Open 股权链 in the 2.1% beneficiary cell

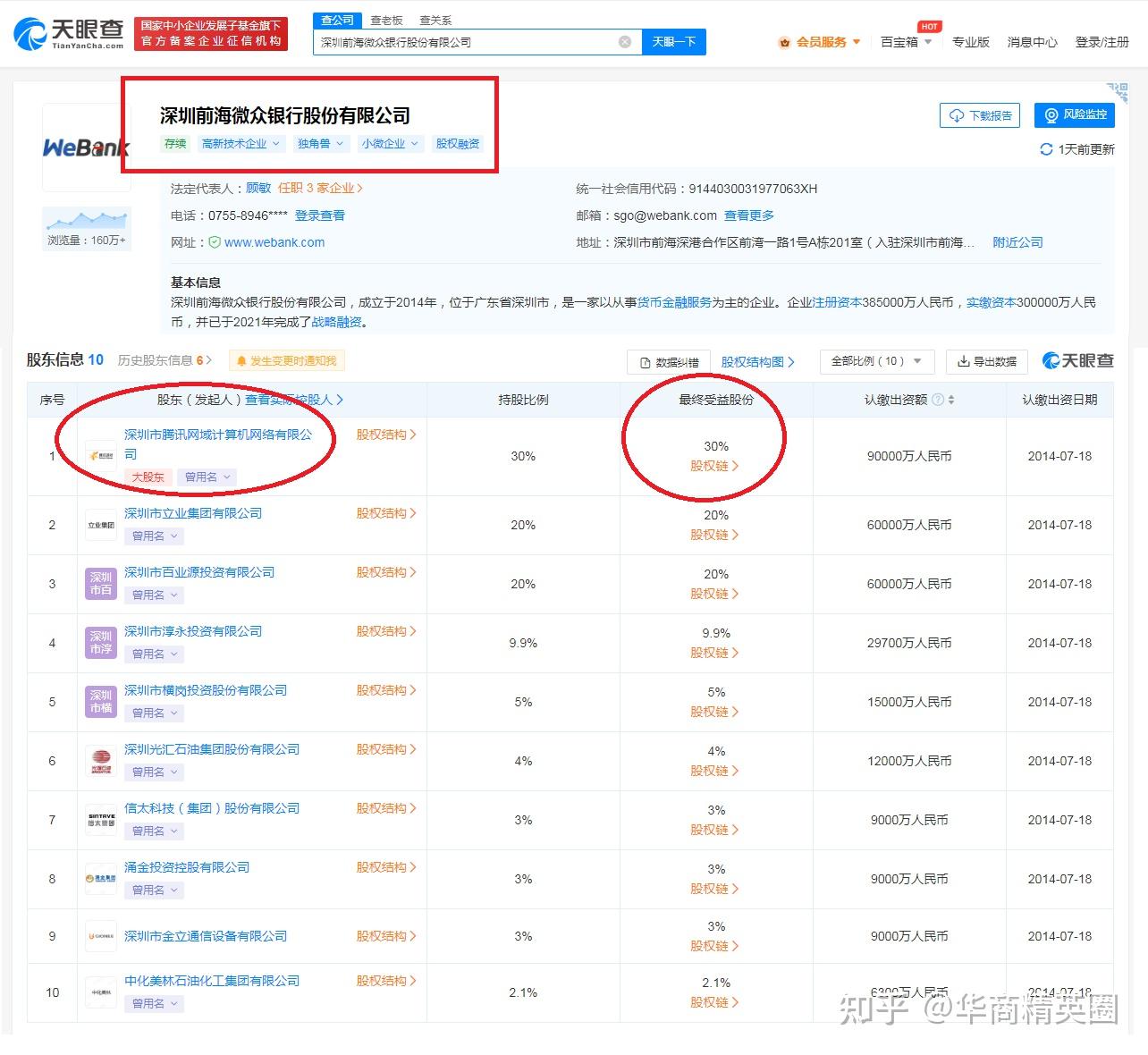tap(715, 1002)
